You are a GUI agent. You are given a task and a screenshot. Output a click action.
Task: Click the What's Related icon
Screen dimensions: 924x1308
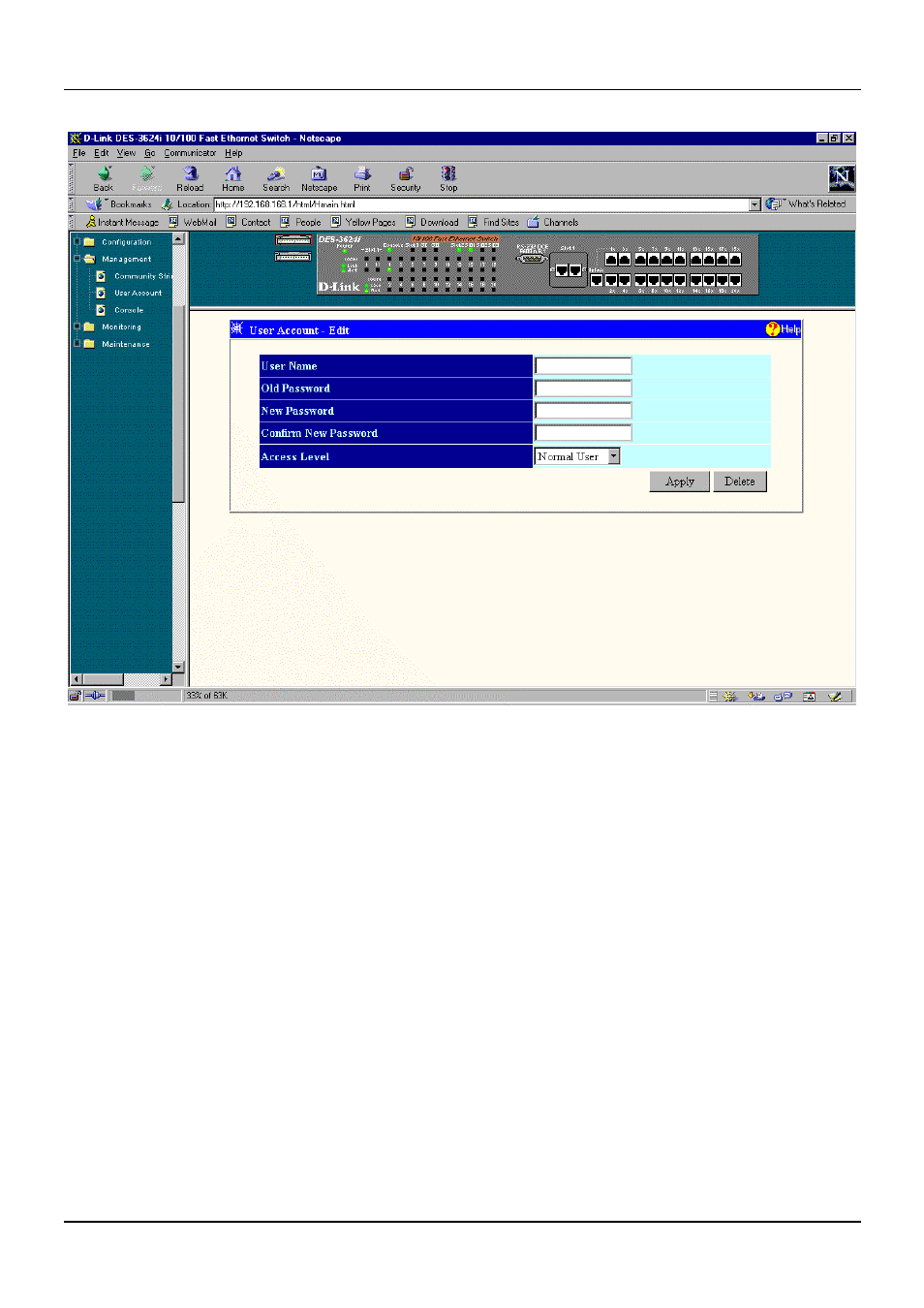click(774, 204)
